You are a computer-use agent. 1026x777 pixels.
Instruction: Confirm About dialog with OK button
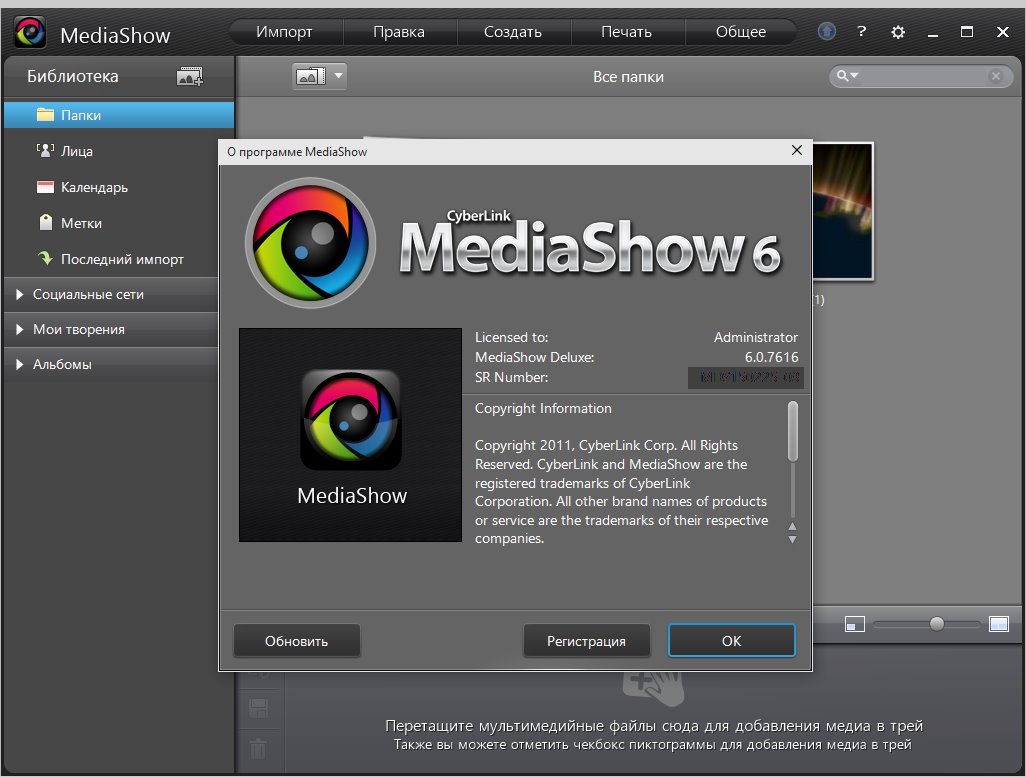coord(732,641)
